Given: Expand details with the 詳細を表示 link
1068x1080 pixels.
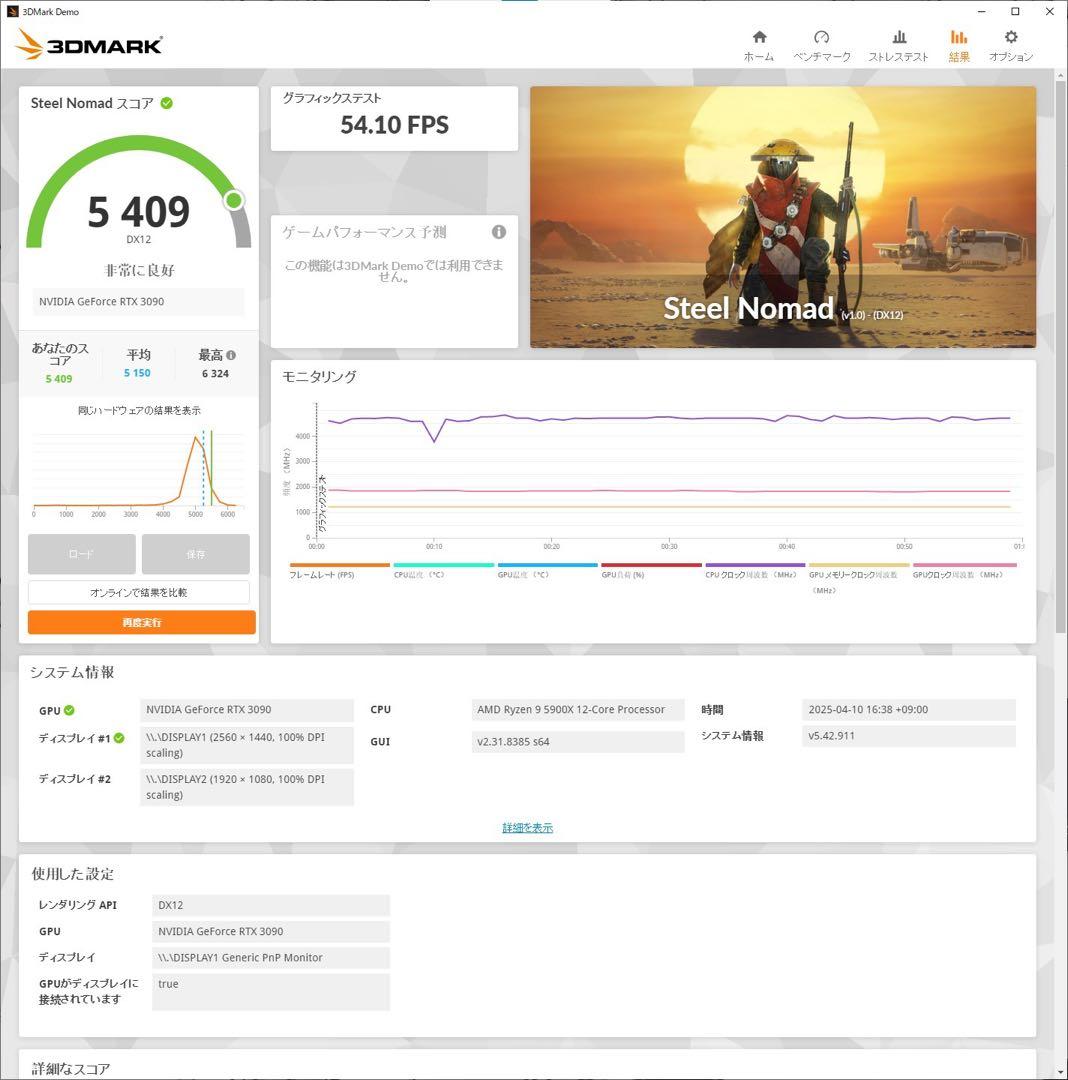Looking at the screenshot, I should coord(527,827).
